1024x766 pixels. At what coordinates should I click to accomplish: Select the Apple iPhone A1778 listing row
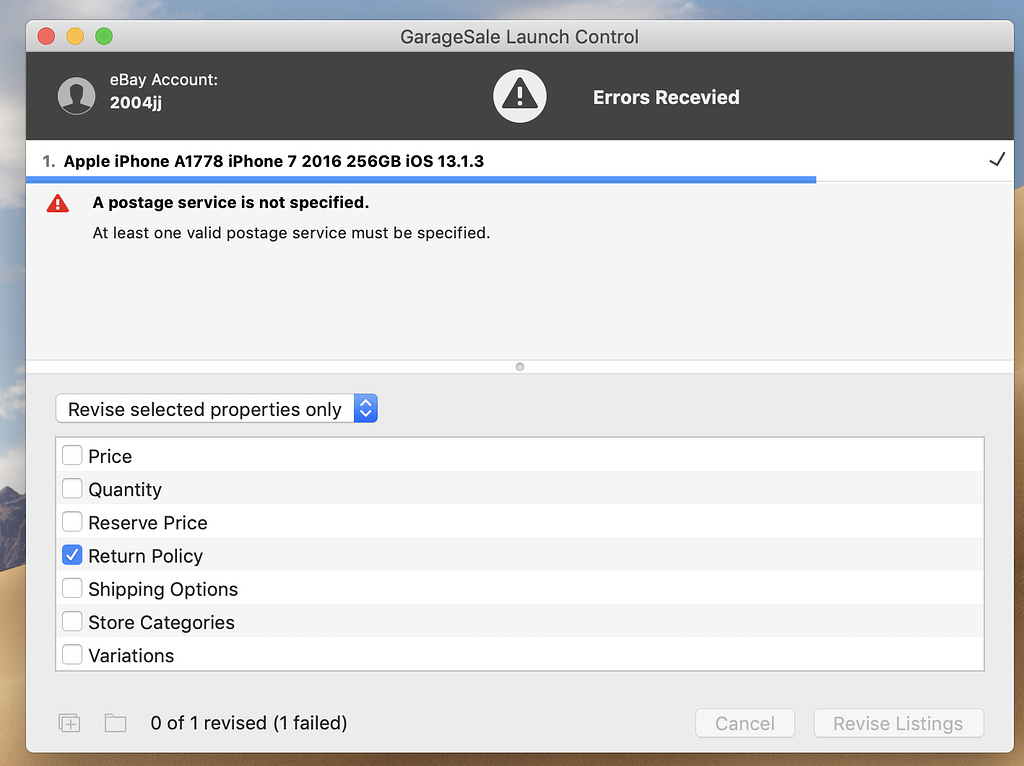tap(519, 161)
